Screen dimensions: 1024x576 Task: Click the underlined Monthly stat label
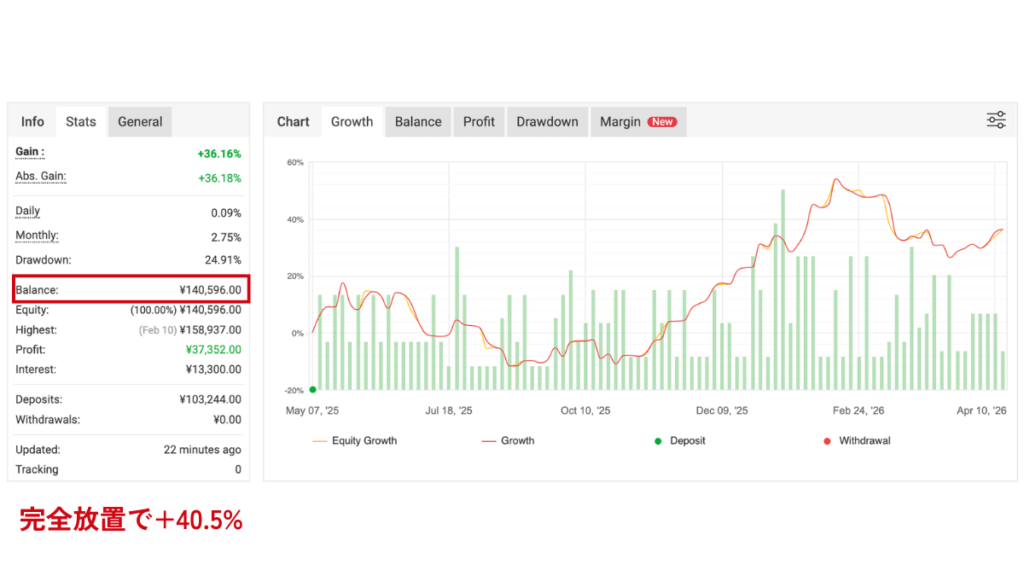click(37, 236)
